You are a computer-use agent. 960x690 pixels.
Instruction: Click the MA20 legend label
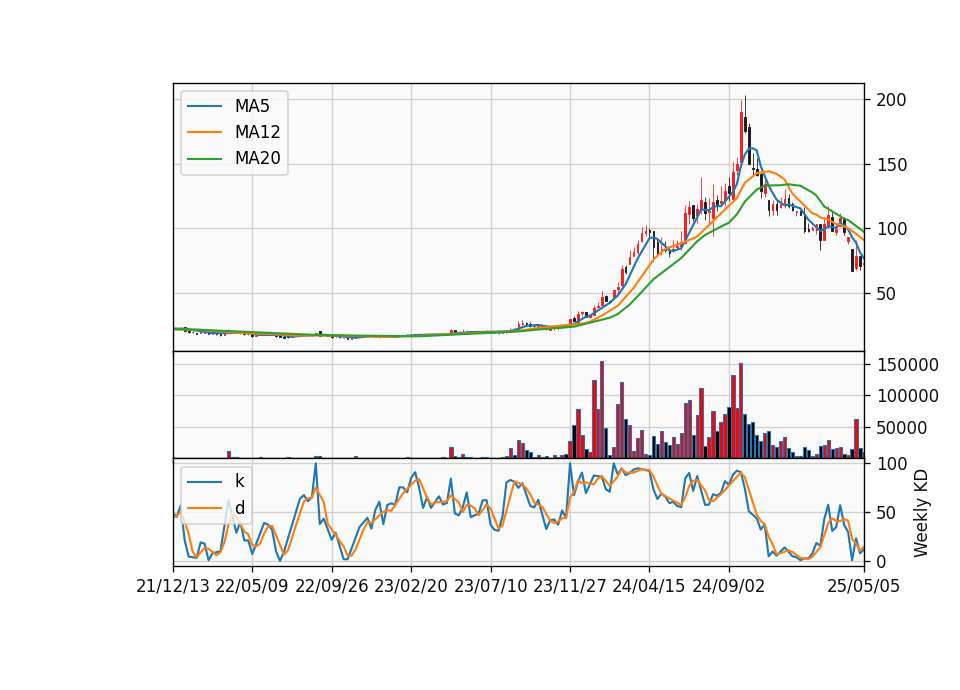coord(257,159)
